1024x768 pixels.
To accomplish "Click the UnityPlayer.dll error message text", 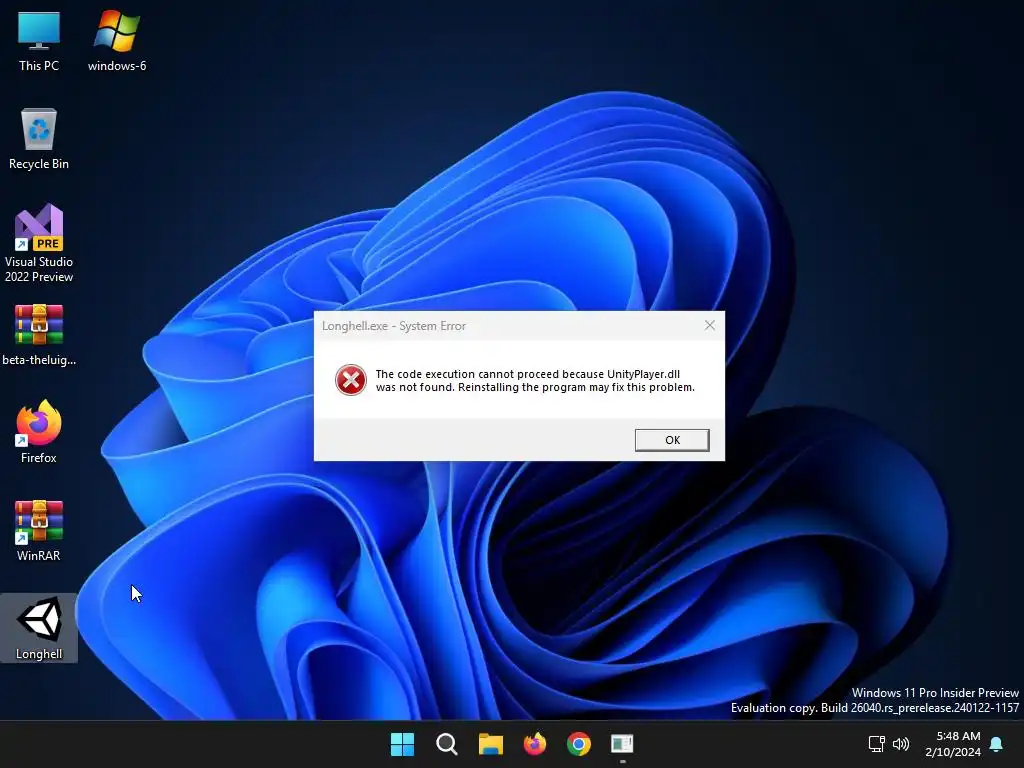I will 535,381.
